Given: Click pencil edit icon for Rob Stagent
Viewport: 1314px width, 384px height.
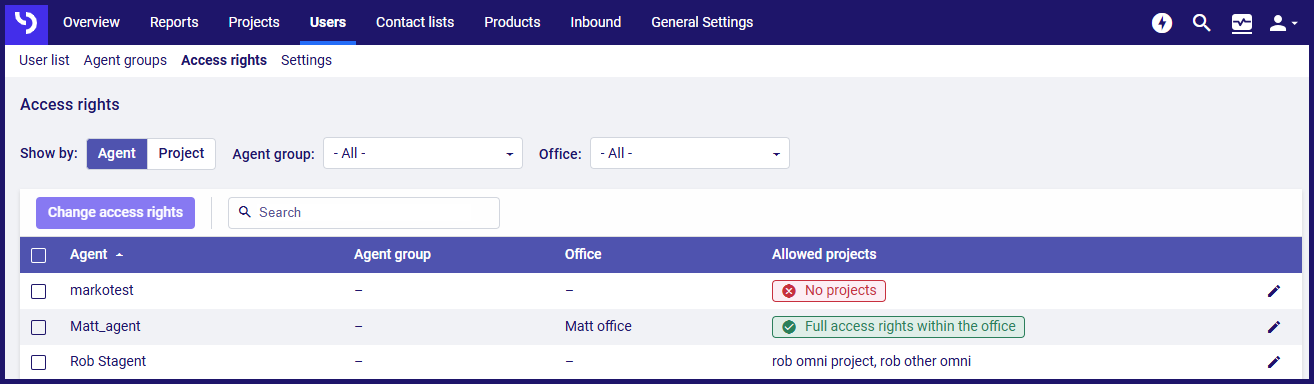Looking at the screenshot, I should click(1273, 362).
